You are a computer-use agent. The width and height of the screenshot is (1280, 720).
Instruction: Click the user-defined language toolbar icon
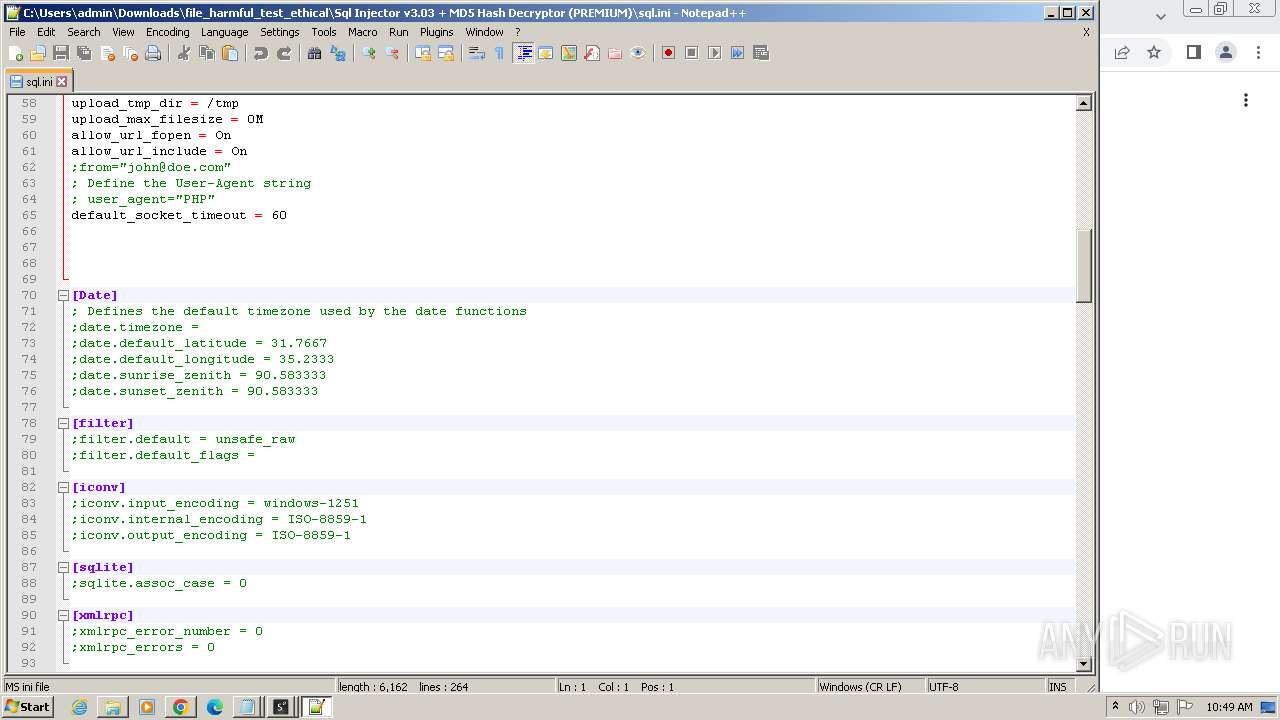546,53
